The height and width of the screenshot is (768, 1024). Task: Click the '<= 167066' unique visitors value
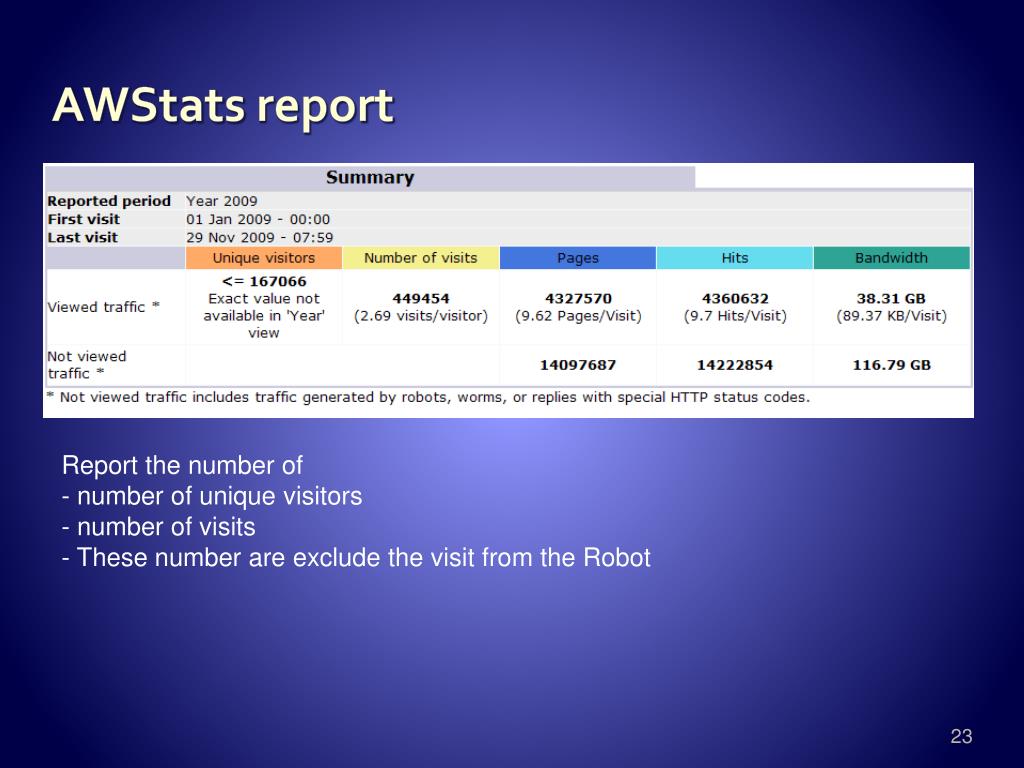[x=264, y=281]
